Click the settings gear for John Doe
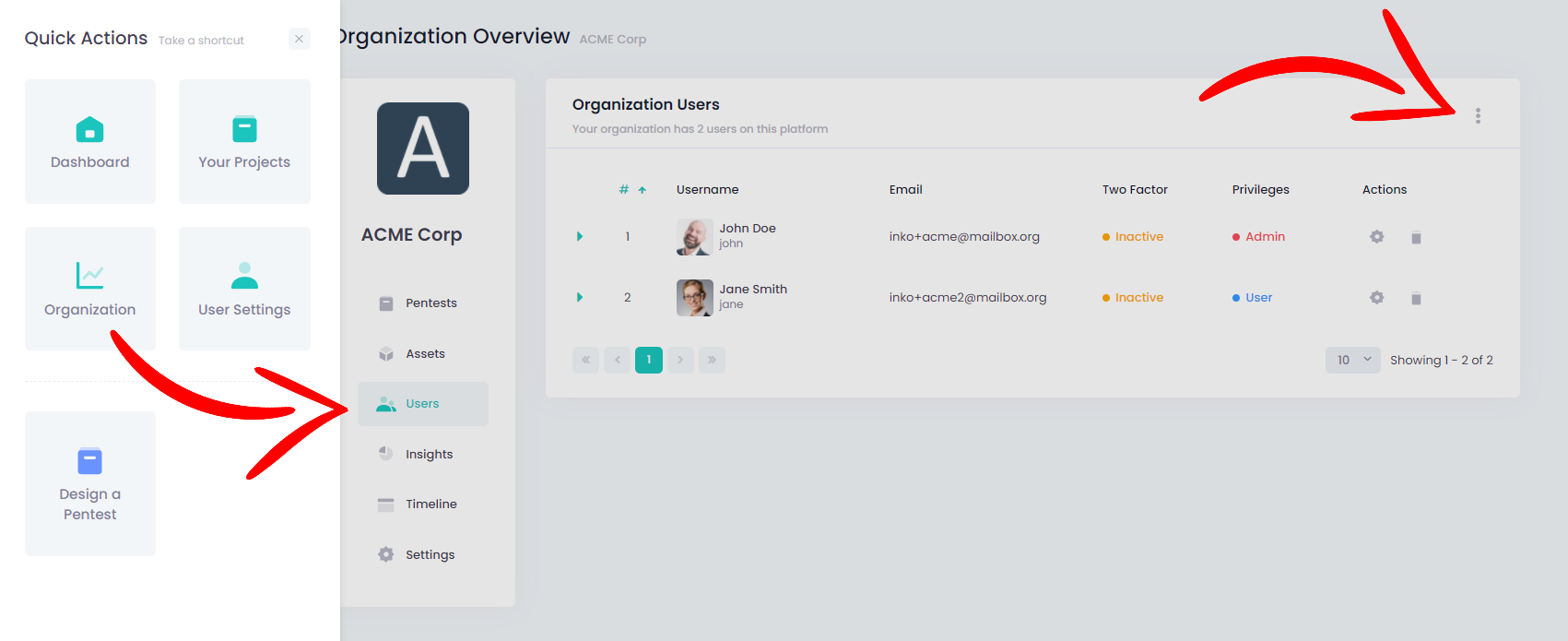1568x641 pixels. pyautogui.click(x=1376, y=237)
